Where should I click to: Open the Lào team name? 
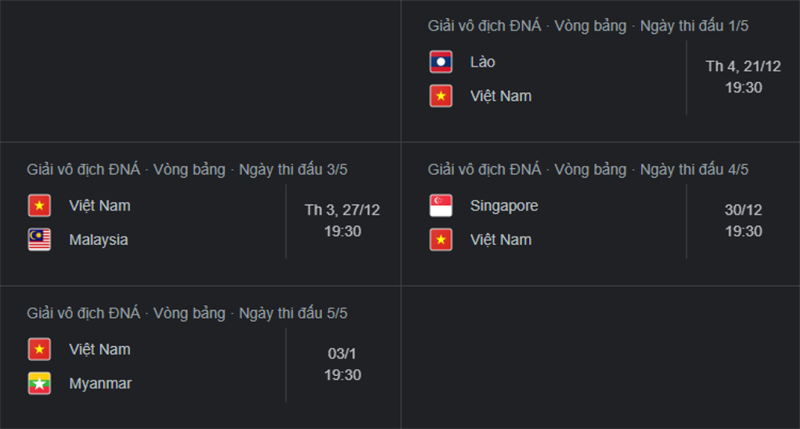483,62
